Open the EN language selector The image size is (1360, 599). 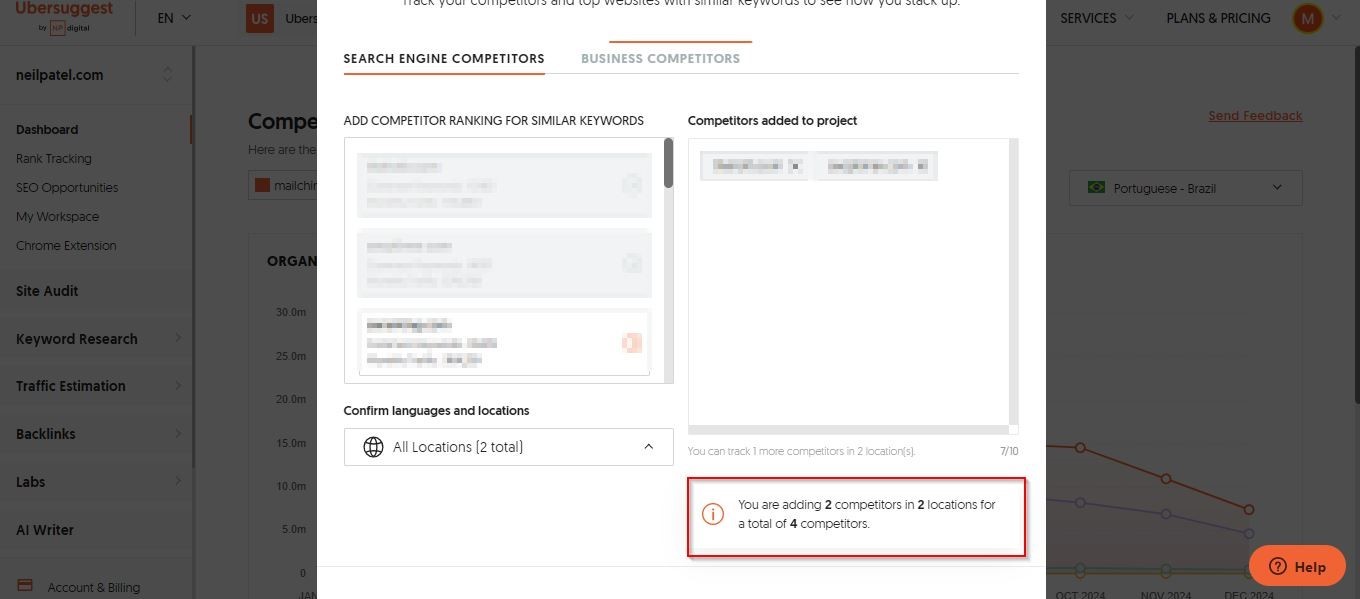coord(174,18)
